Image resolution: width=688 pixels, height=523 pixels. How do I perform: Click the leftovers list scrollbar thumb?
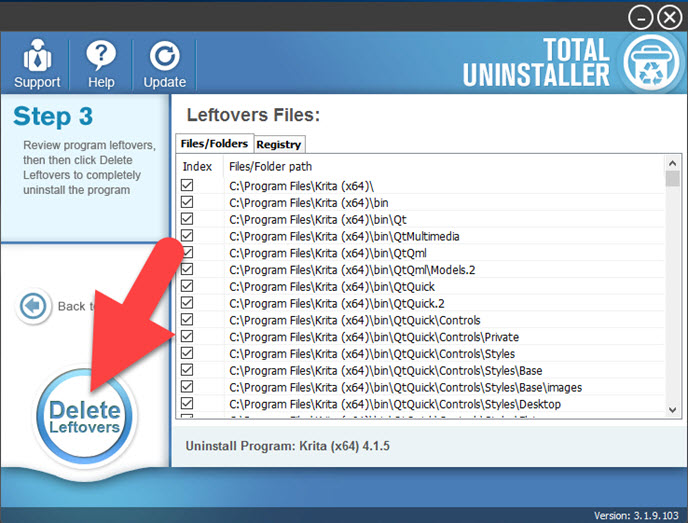(672, 179)
